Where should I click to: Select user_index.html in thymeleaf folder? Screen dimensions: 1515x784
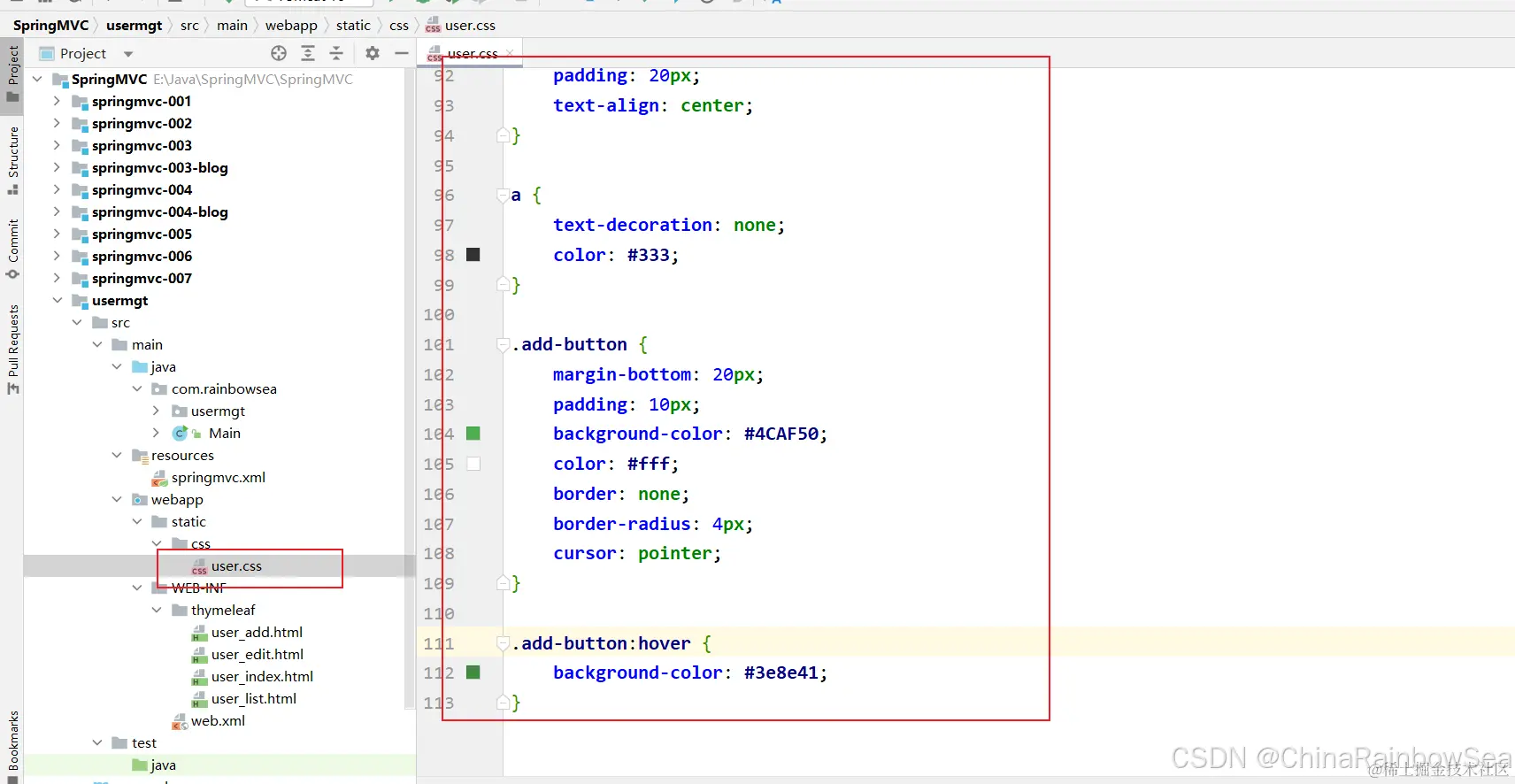(x=262, y=676)
